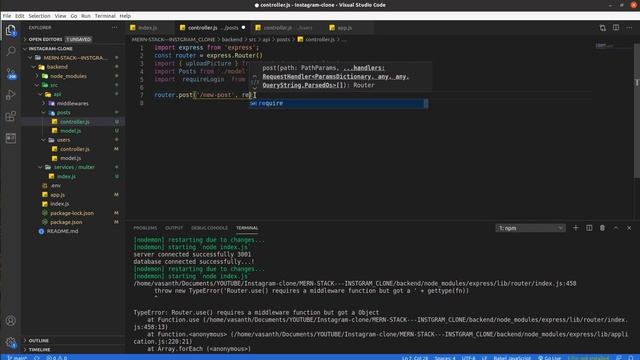Select the Terminal panel tab

(247, 228)
